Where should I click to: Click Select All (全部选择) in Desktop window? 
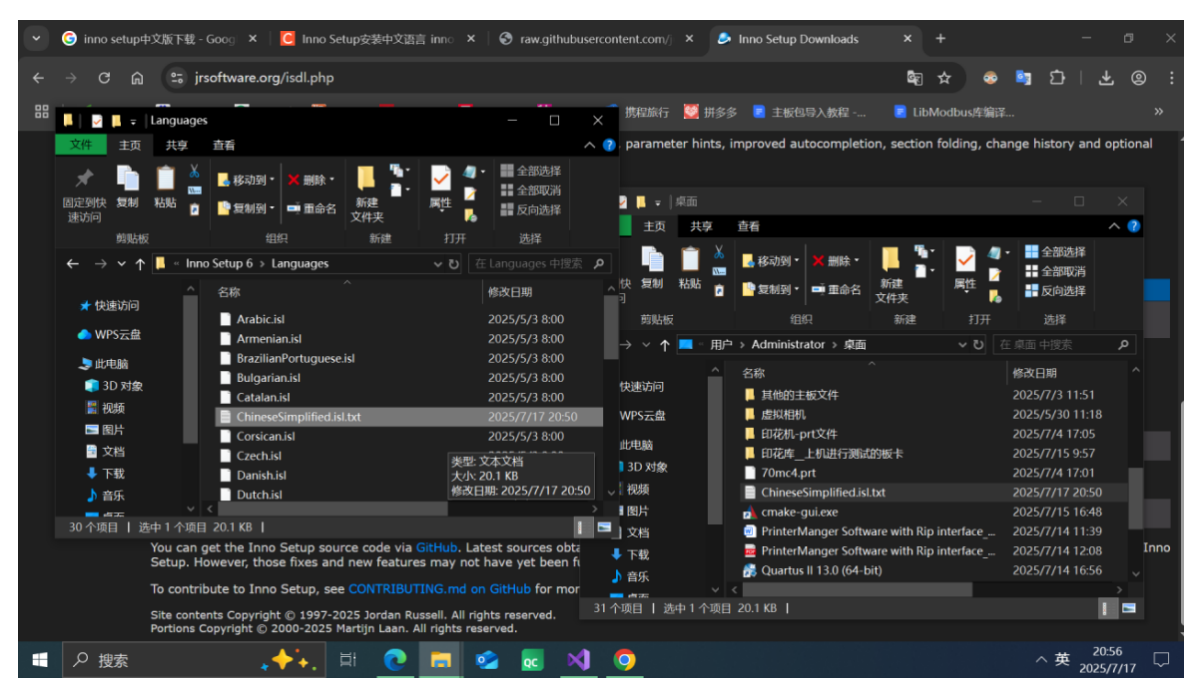pos(1056,252)
